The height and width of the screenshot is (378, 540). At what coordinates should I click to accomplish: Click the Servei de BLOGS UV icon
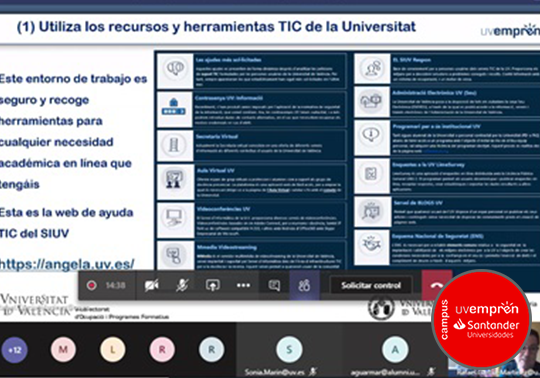[x=371, y=211]
